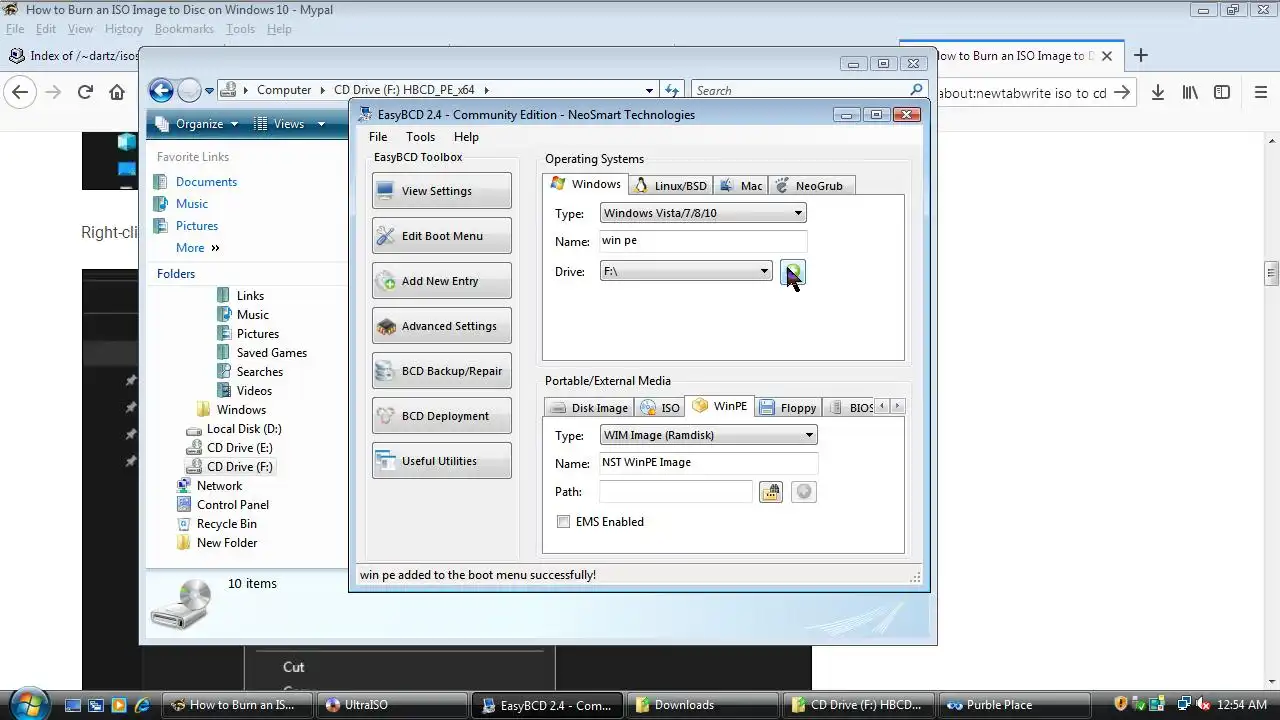Switch to the Disk Image tab

tap(590, 408)
